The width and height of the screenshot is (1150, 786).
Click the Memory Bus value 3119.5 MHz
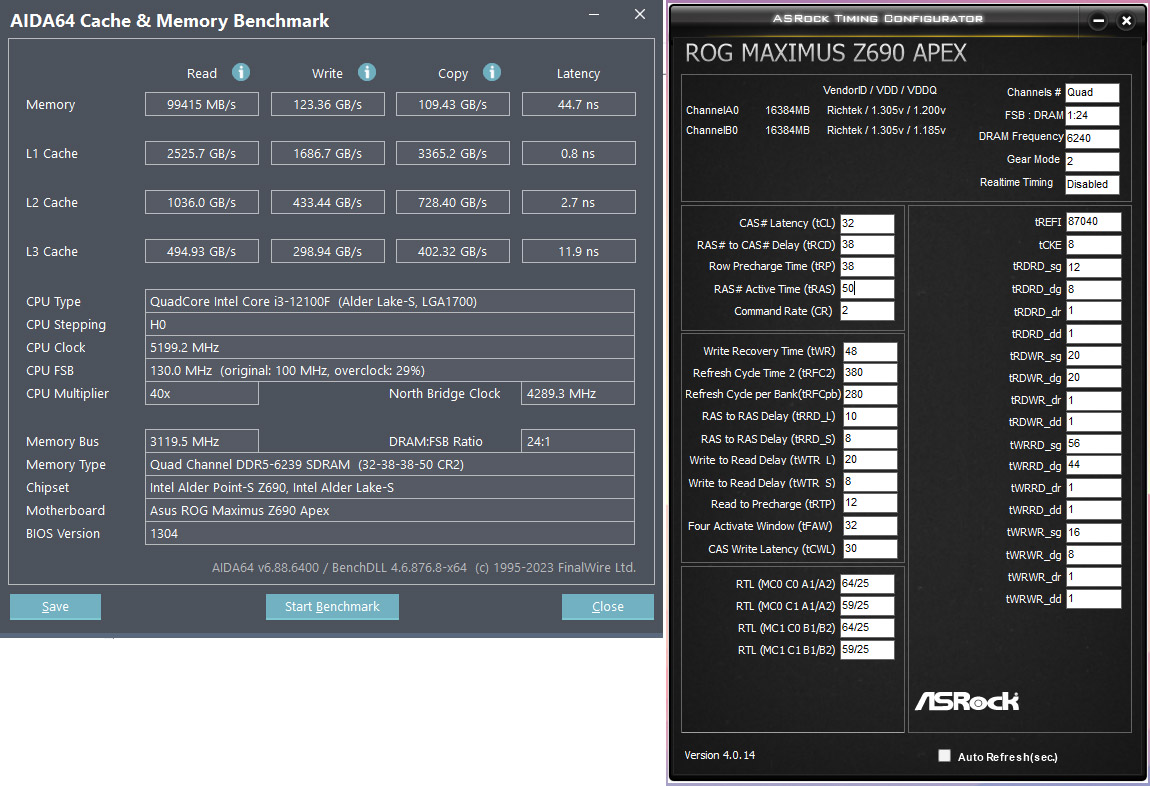click(202, 441)
